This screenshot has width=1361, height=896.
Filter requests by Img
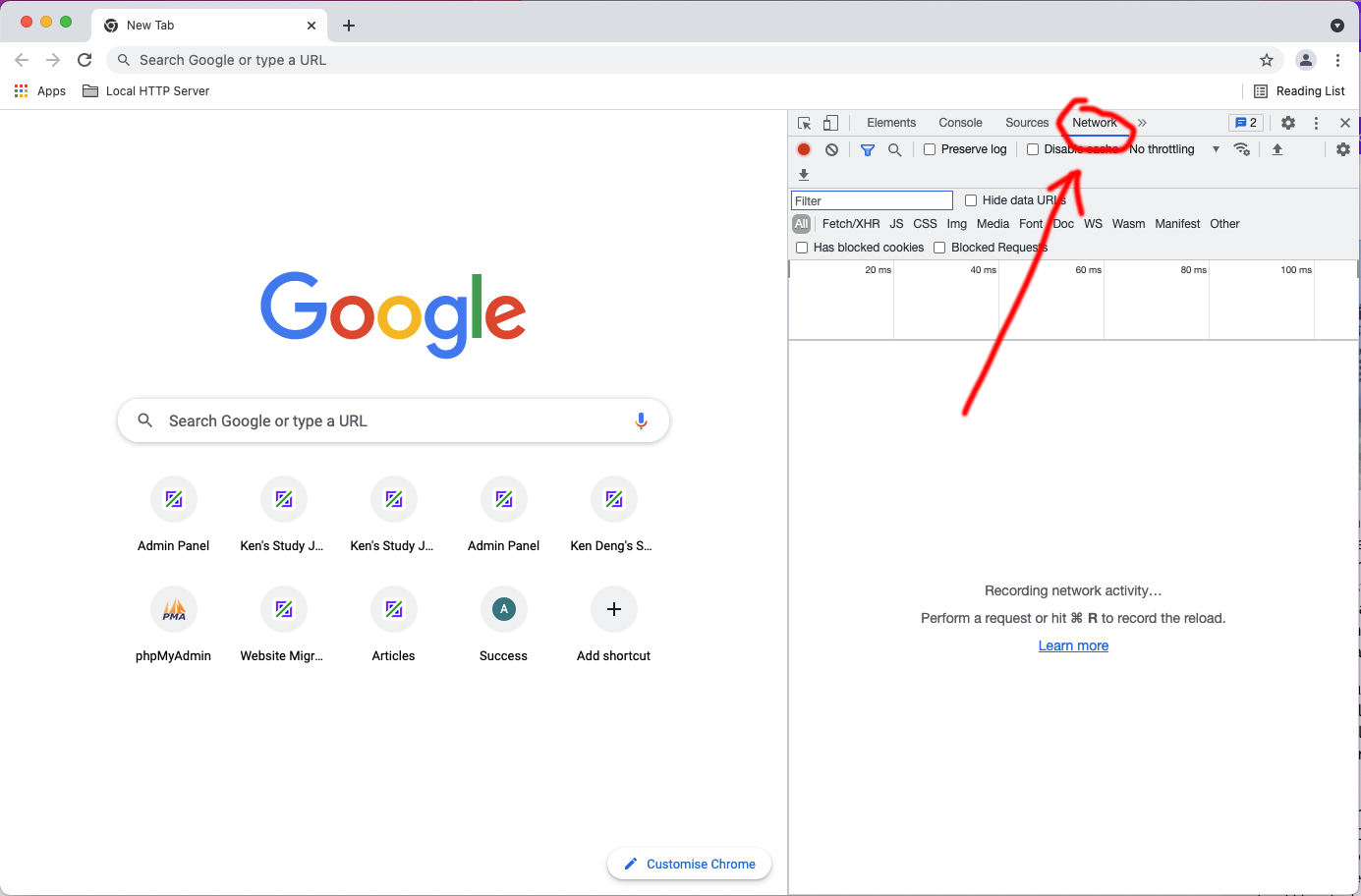pyautogui.click(x=957, y=224)
